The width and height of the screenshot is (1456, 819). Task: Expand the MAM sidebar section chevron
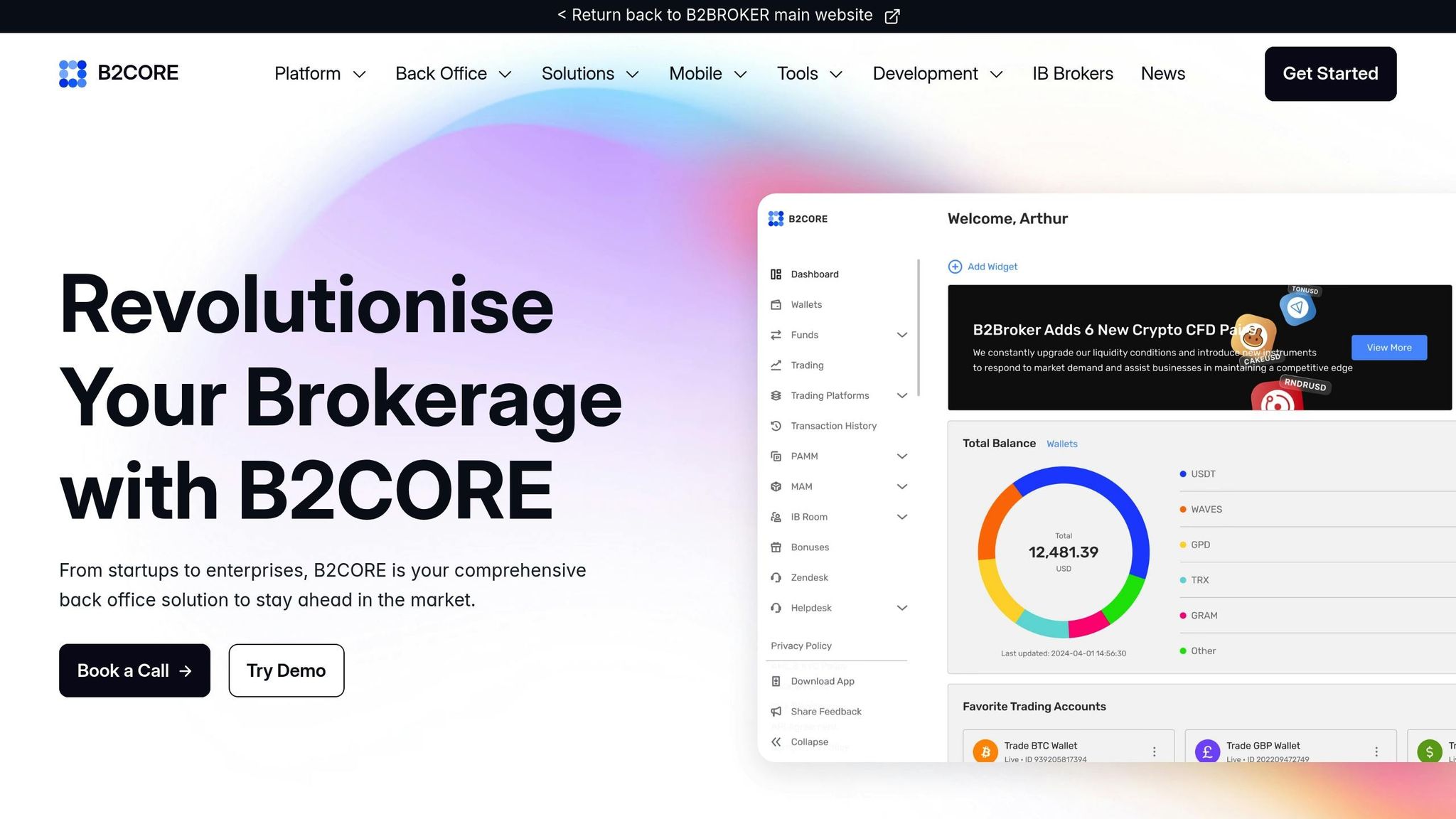click(x=902, y=487)
